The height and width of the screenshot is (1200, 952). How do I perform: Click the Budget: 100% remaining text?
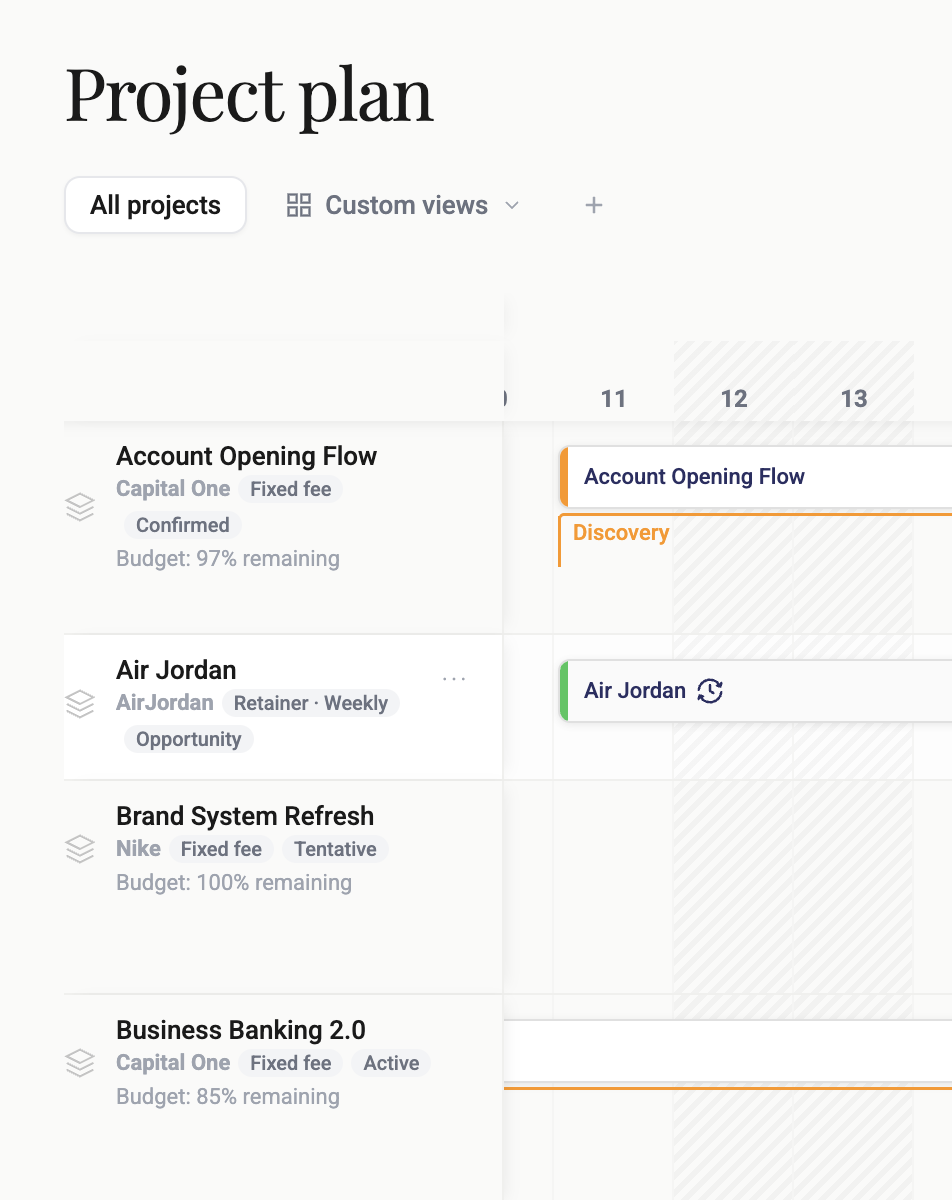pos(234,883)
